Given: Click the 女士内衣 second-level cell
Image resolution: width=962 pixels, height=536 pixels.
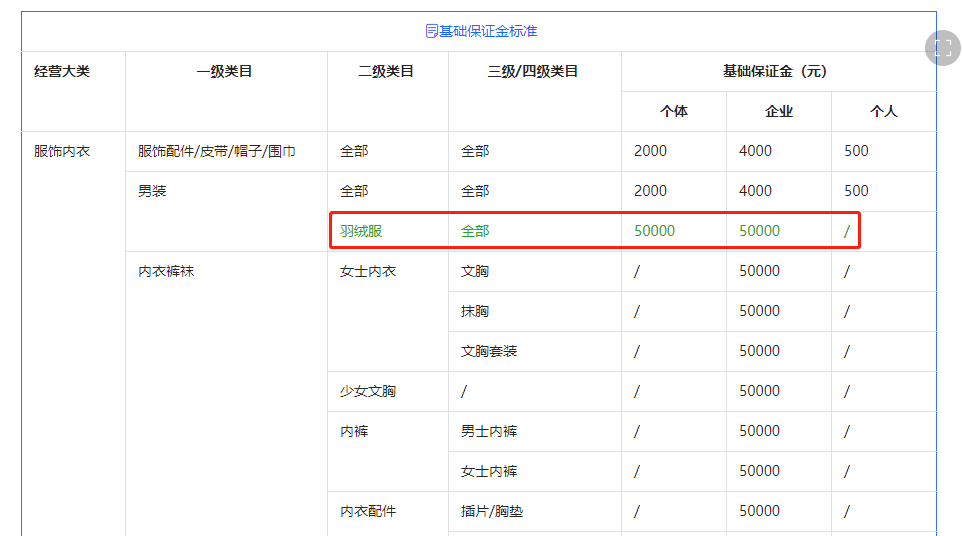Looking at the screenshot, I should tap(368, 271).
